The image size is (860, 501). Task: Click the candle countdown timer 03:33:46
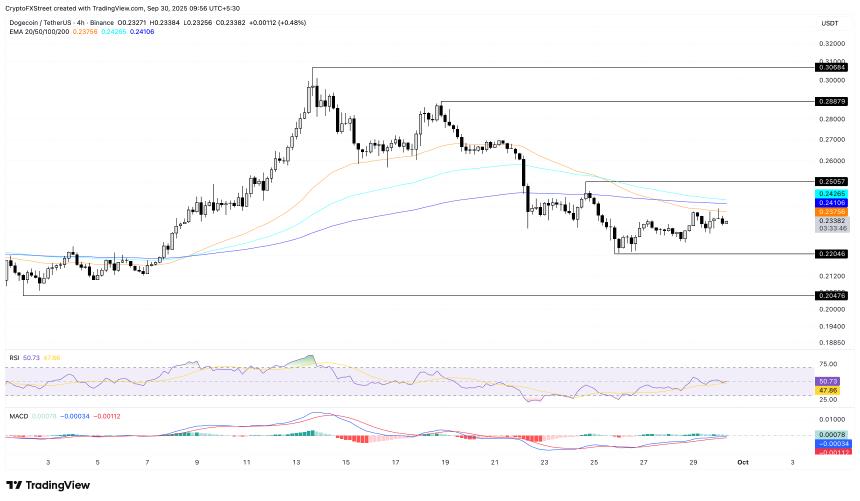point(831,228)
